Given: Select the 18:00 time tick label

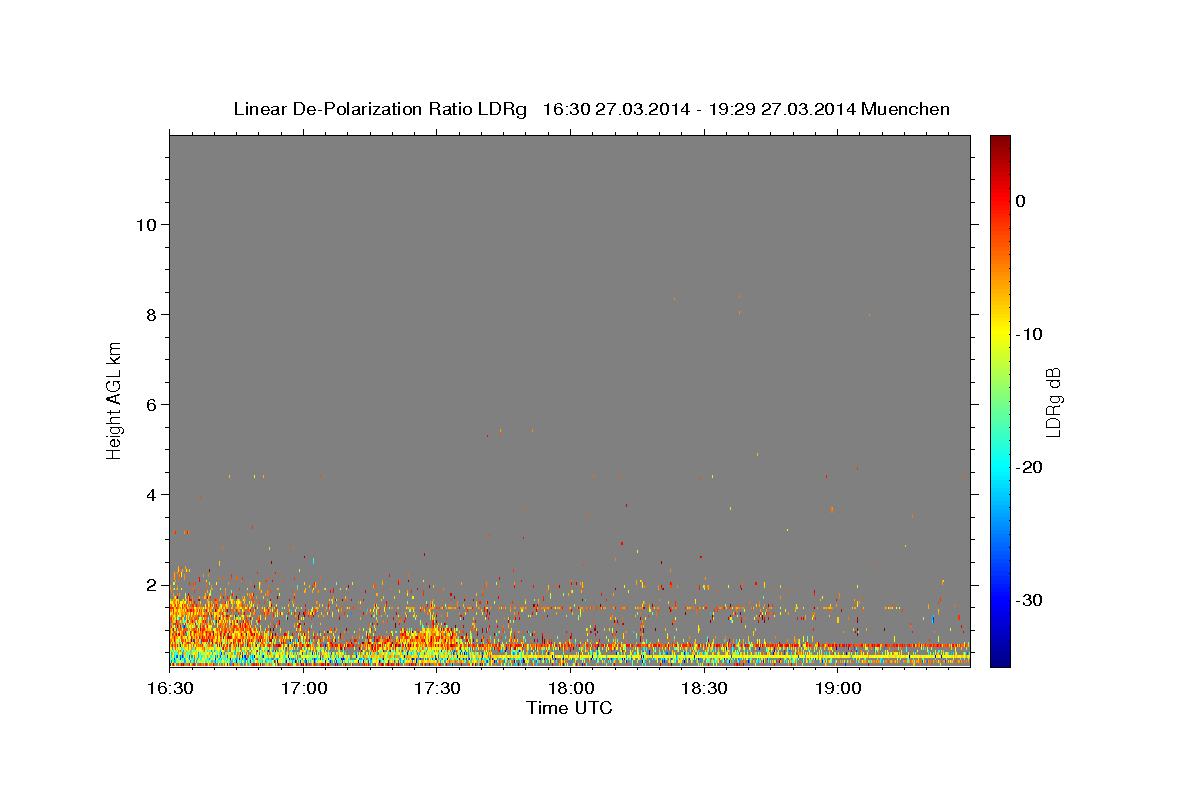Looking at the screenshot, I should tap(571, 689).
